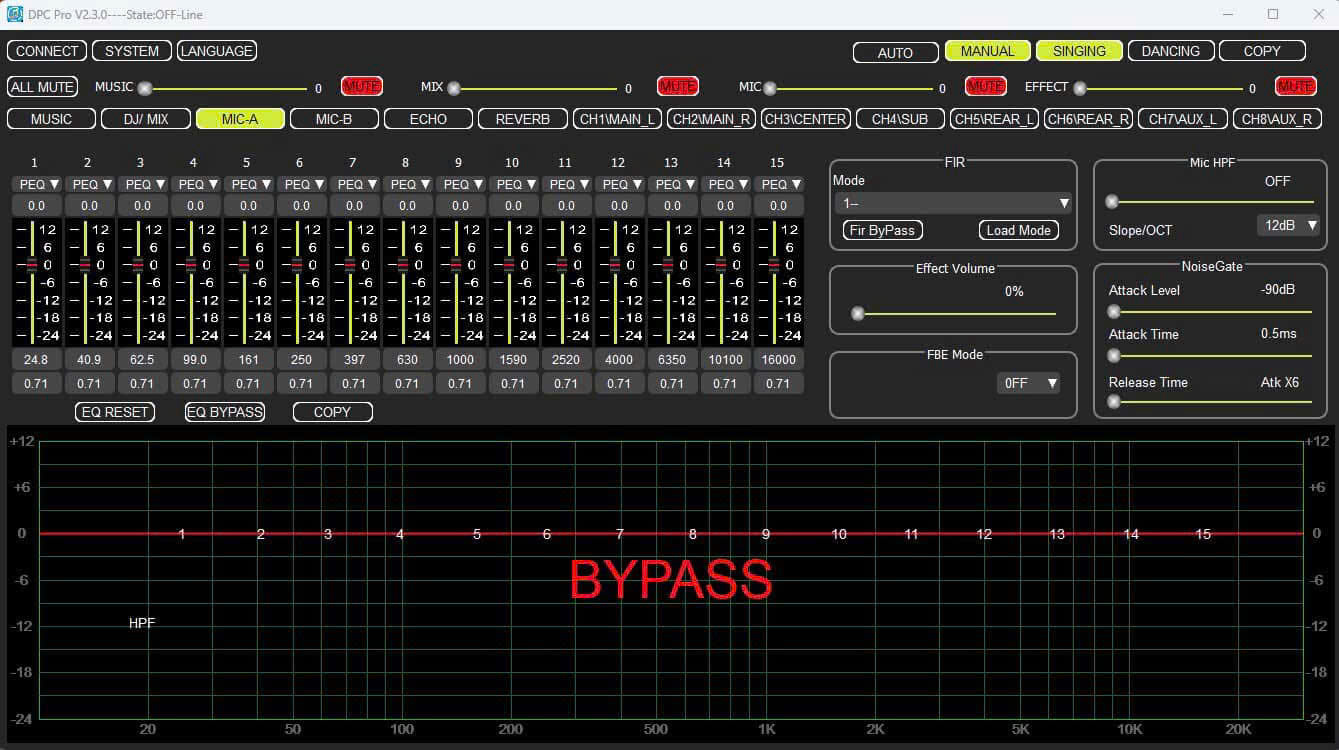The width and height of the screenshot is (1339, 750).
Task: Open the Slope/OCT 12dB dropdown
Action: tap(1288, 225)
